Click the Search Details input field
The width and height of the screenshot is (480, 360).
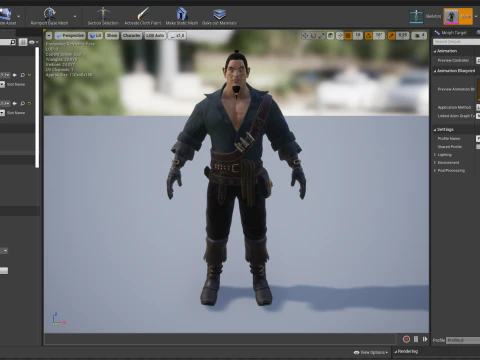[457, 42]
